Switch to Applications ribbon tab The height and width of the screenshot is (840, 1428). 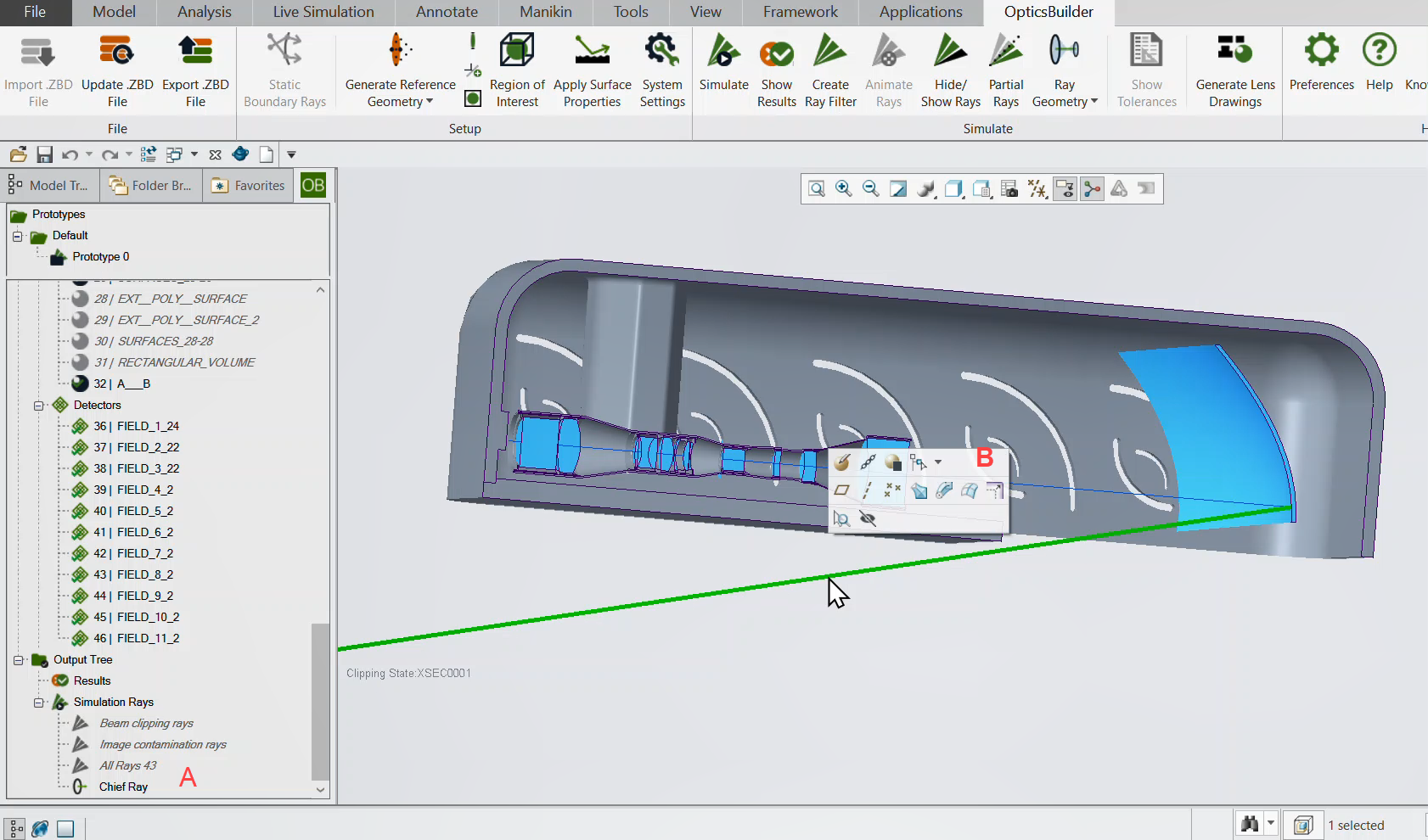pos(921,12)
